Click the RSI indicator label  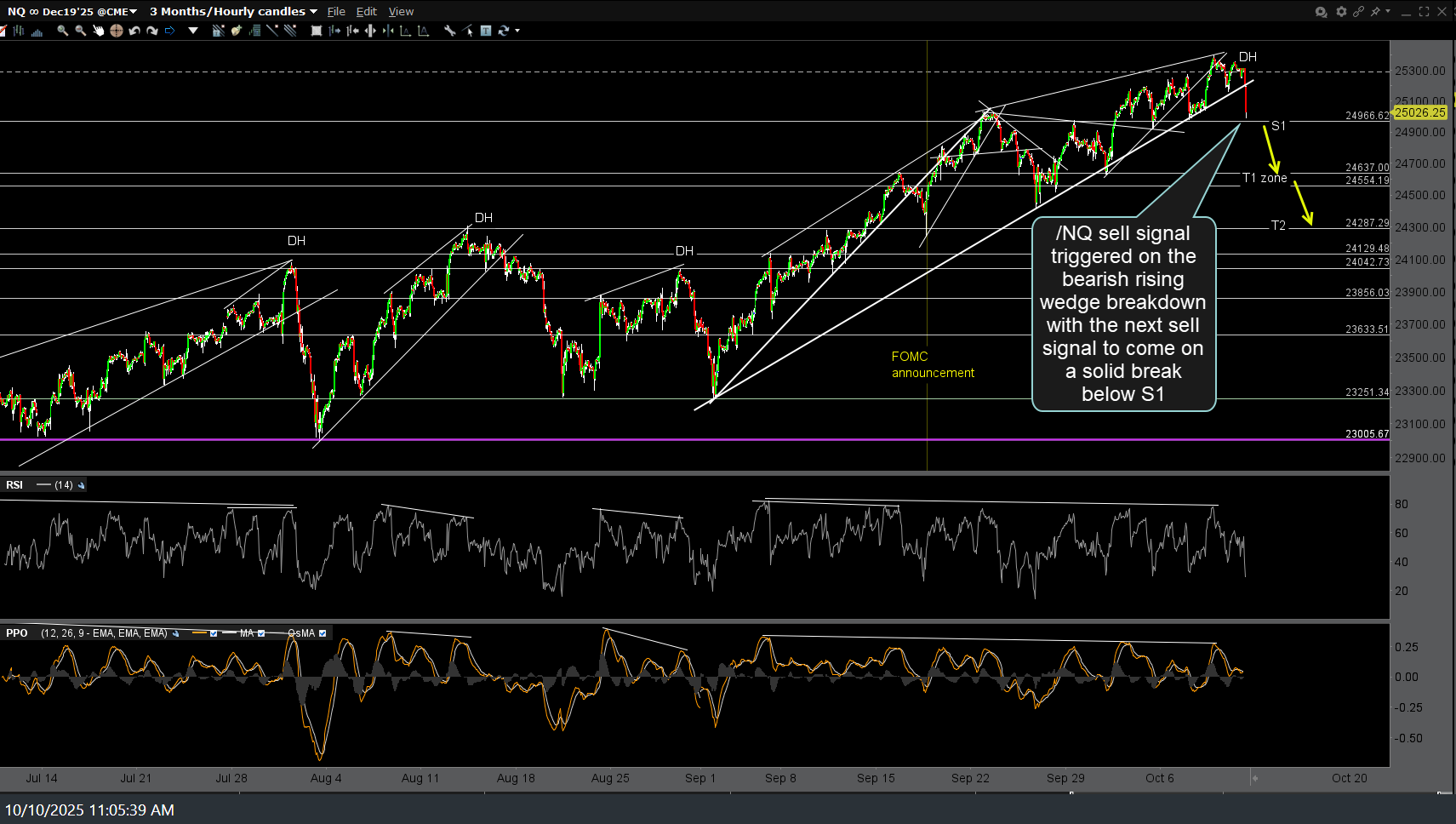(x=14, y=485)
